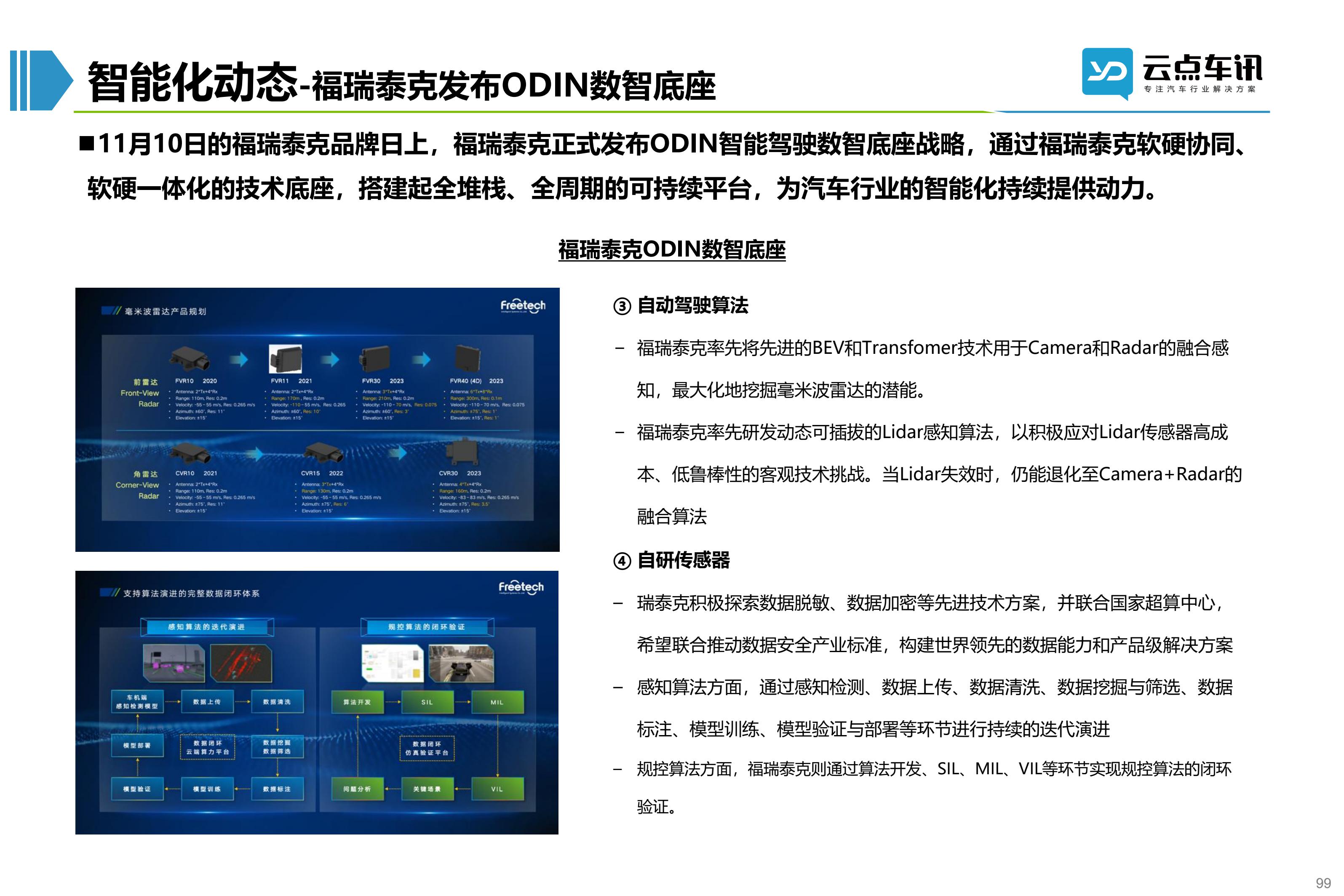The height and width of the screenshot is (896, 1344).
Task: Click the FVR40 (4D) radar product picture
Action: coord(467,359)
